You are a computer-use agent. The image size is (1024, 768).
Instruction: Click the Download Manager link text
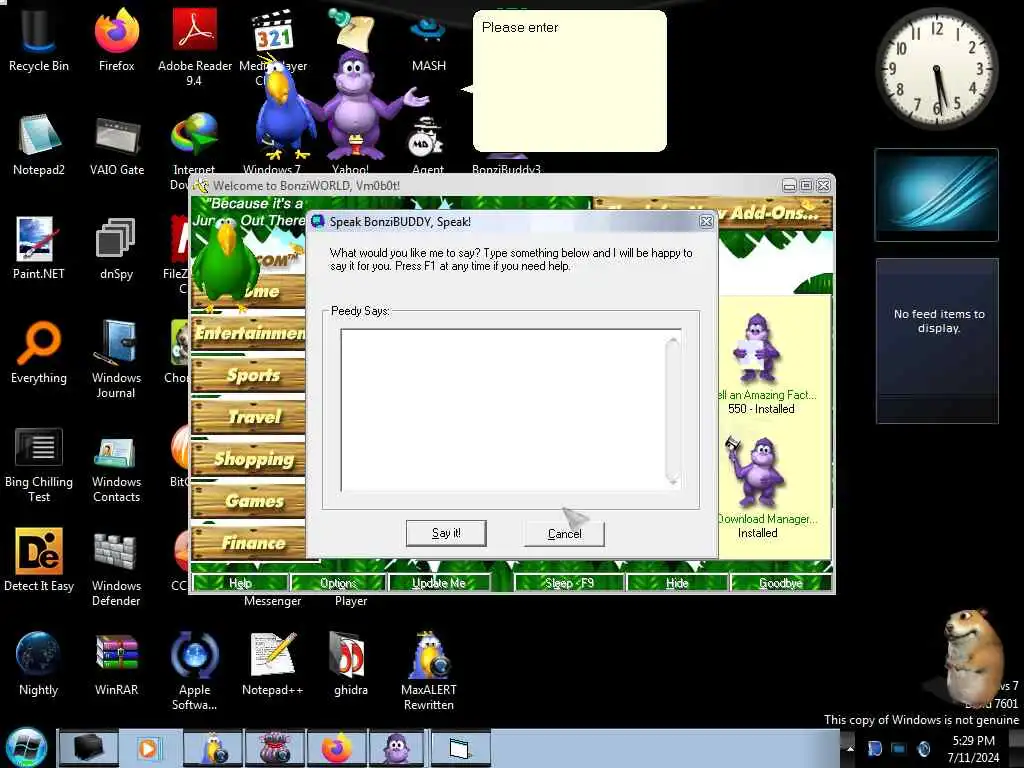pyautogui.click(x=767, y=519)
